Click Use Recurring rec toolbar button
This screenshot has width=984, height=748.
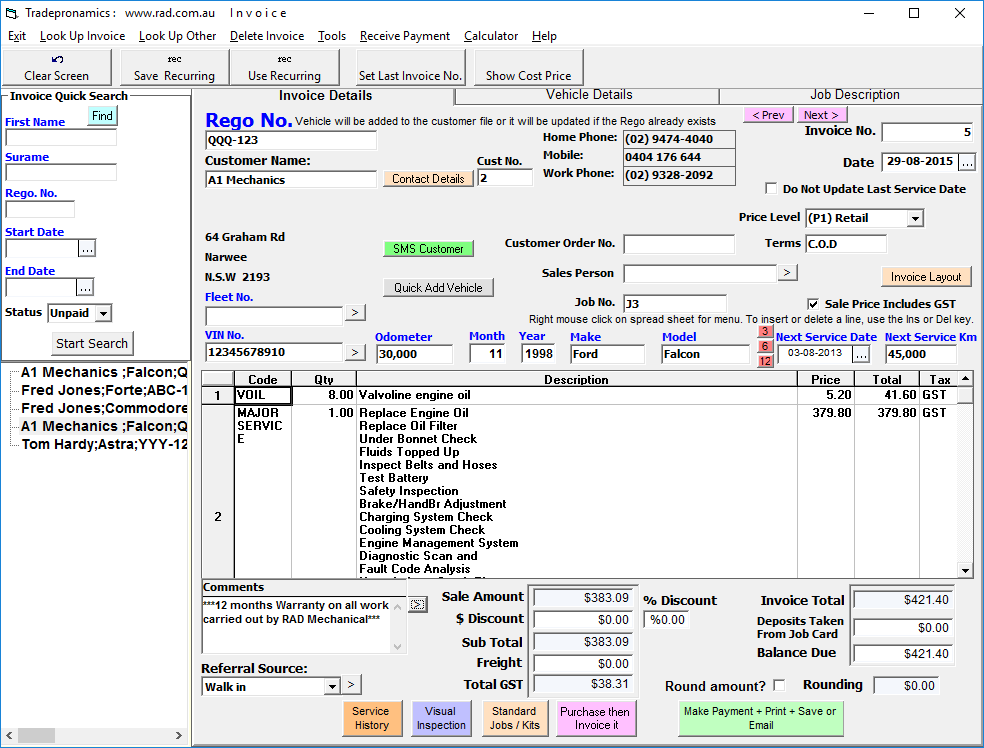(284, 67)
